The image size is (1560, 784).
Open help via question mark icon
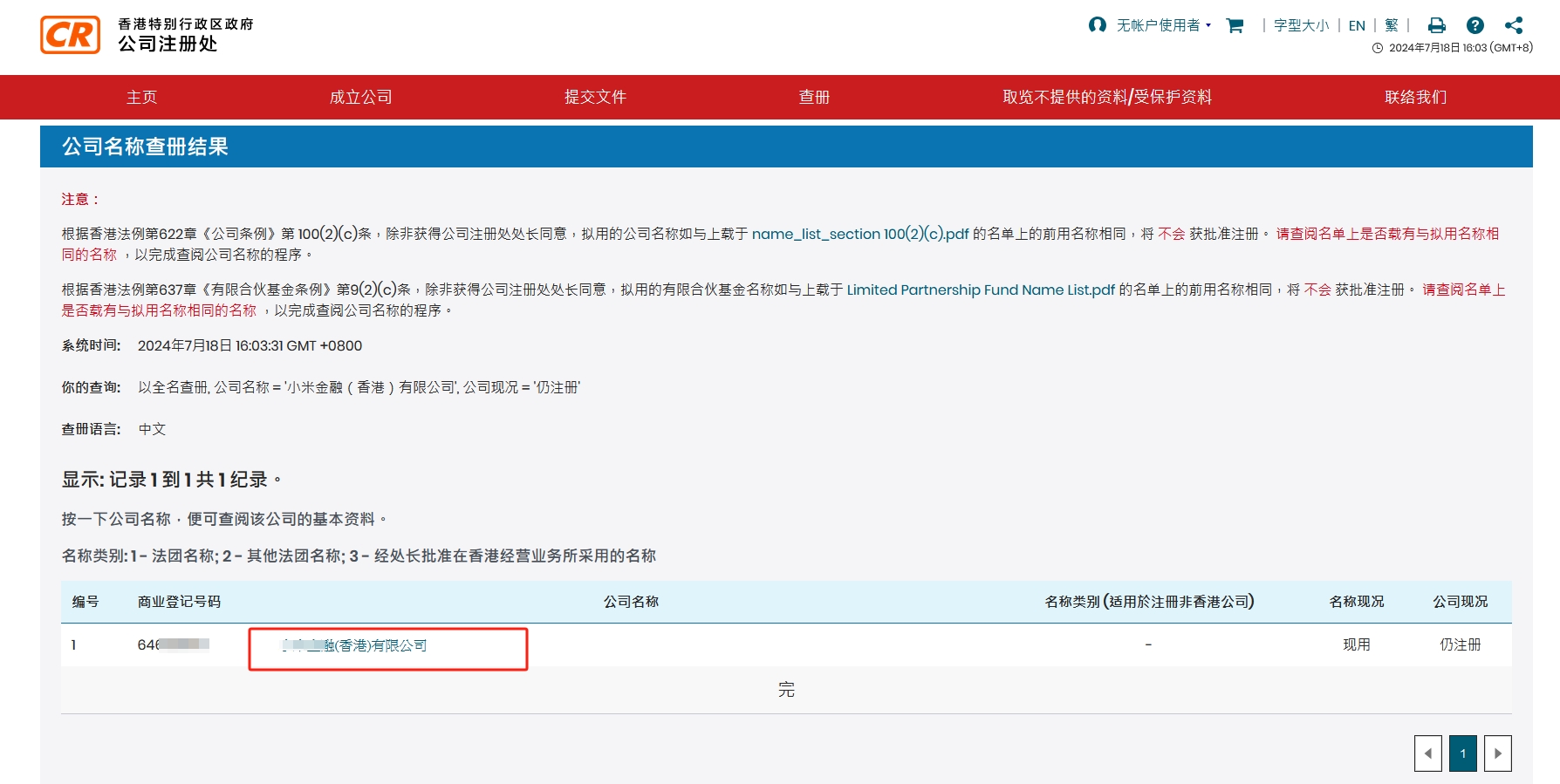click(1474, 25)
